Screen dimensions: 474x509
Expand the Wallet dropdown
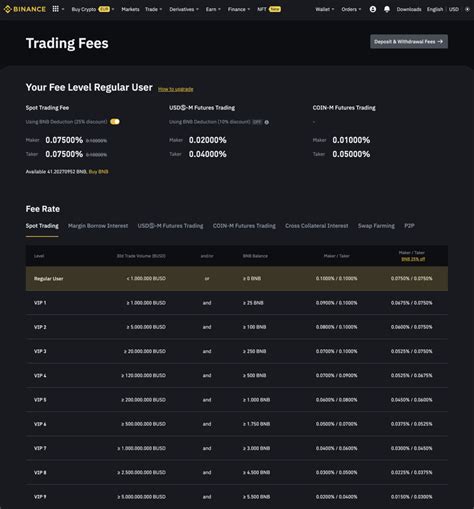(325, 9)
